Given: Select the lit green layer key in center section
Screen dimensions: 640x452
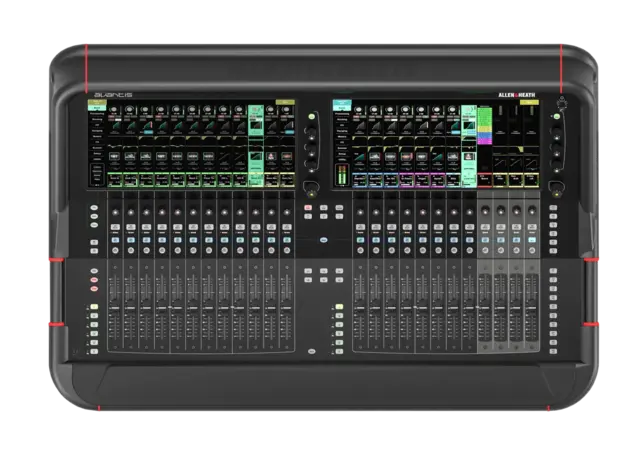Looking at the screenshot, I should tap(339, 307).
